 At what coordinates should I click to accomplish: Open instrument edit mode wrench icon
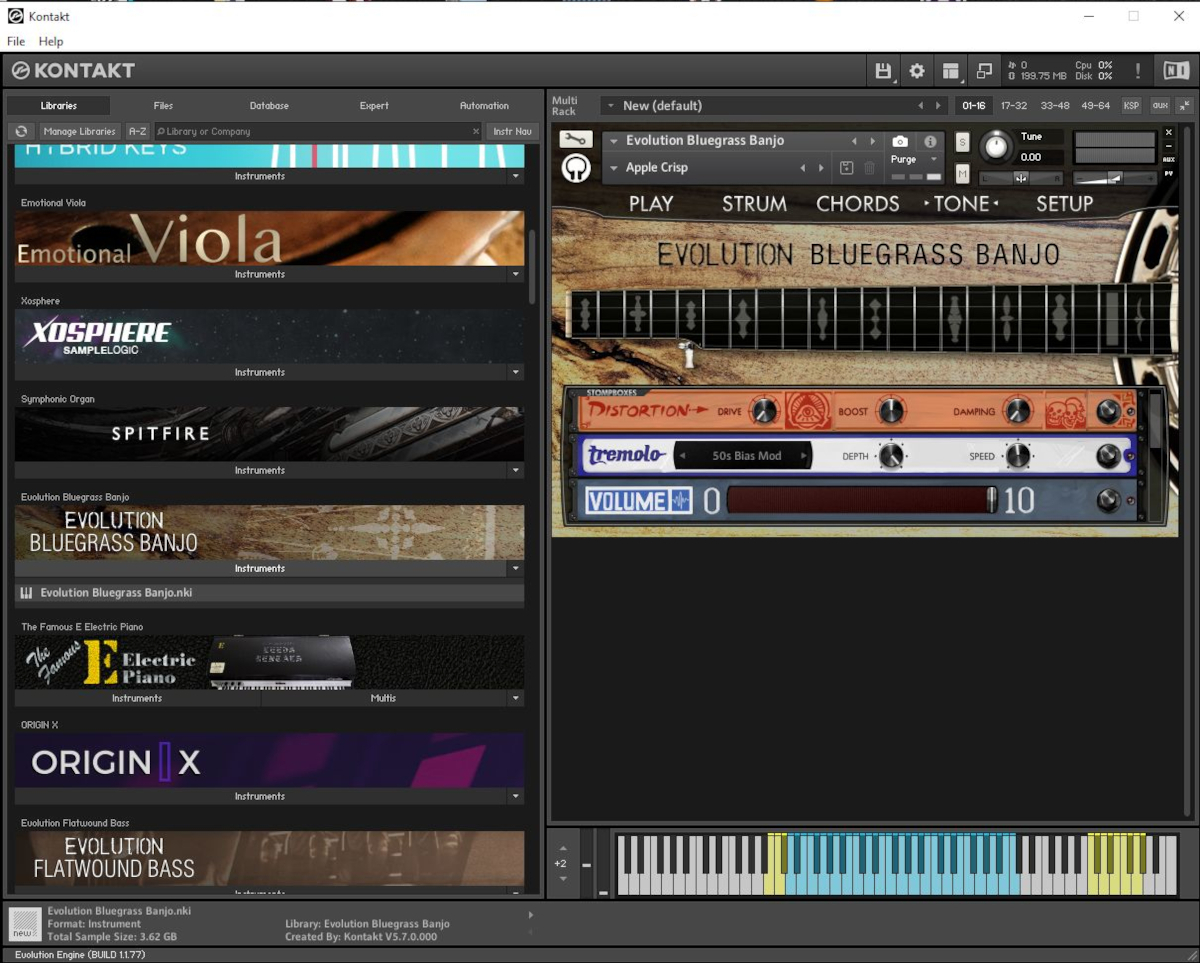(x=575, y=139)
